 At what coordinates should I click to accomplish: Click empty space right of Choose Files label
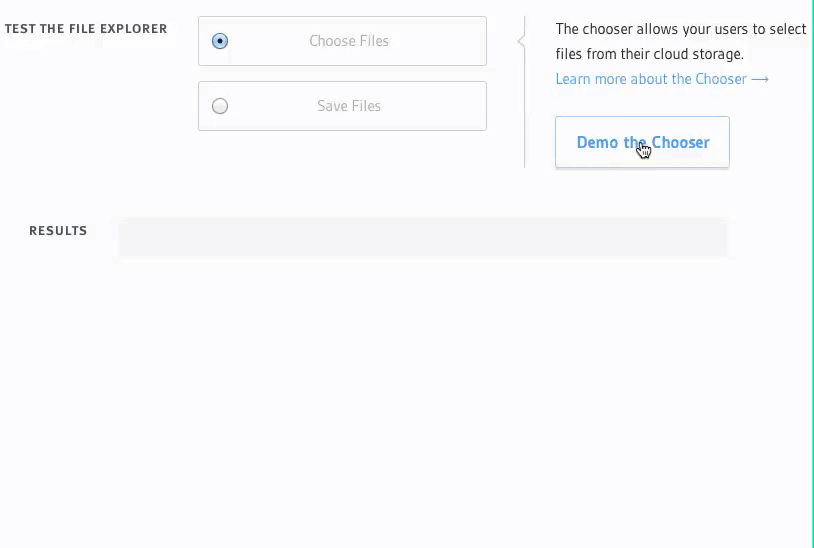tap(436, 41)
